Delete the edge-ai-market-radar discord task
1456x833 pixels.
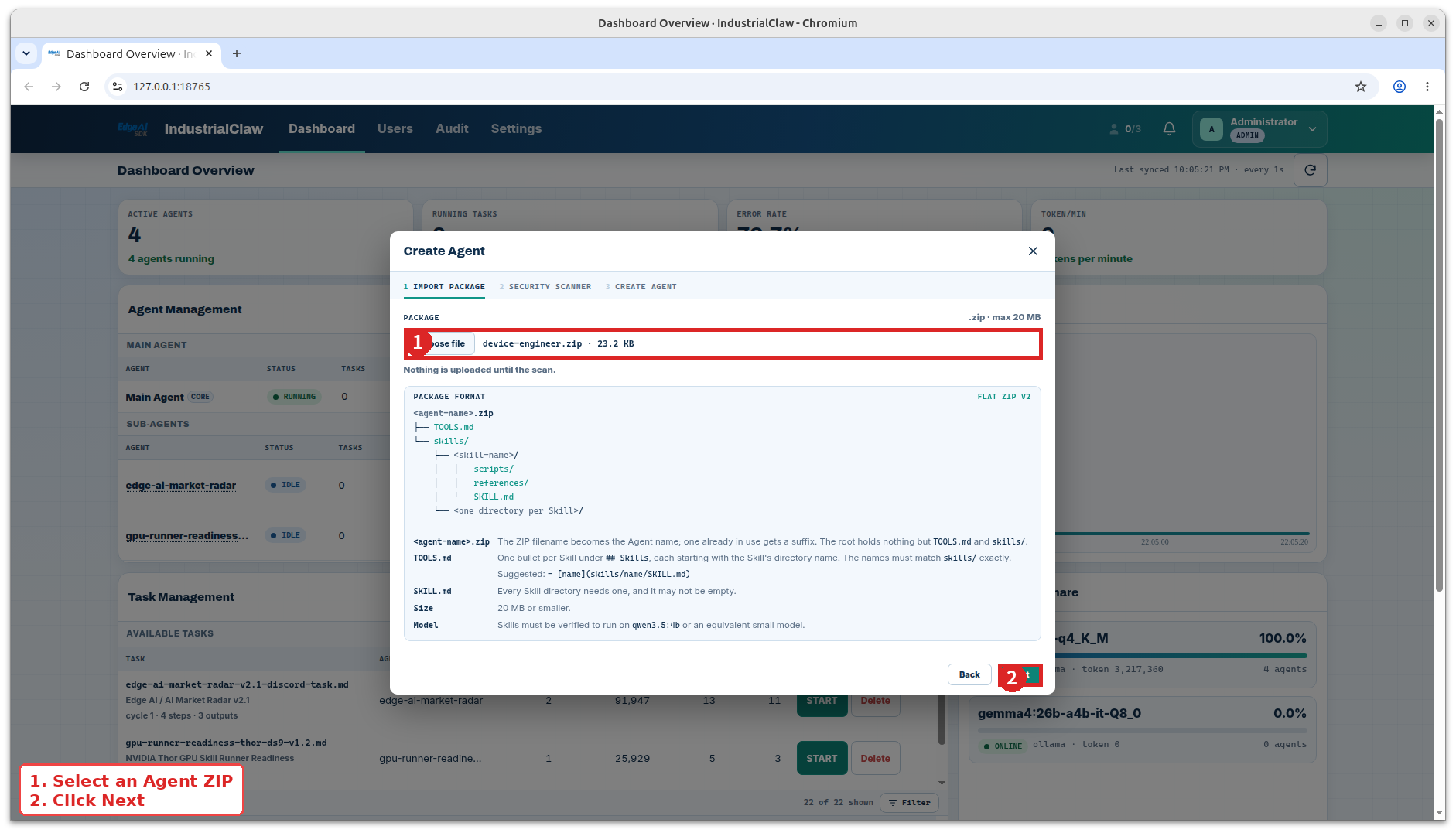point(875,701)
